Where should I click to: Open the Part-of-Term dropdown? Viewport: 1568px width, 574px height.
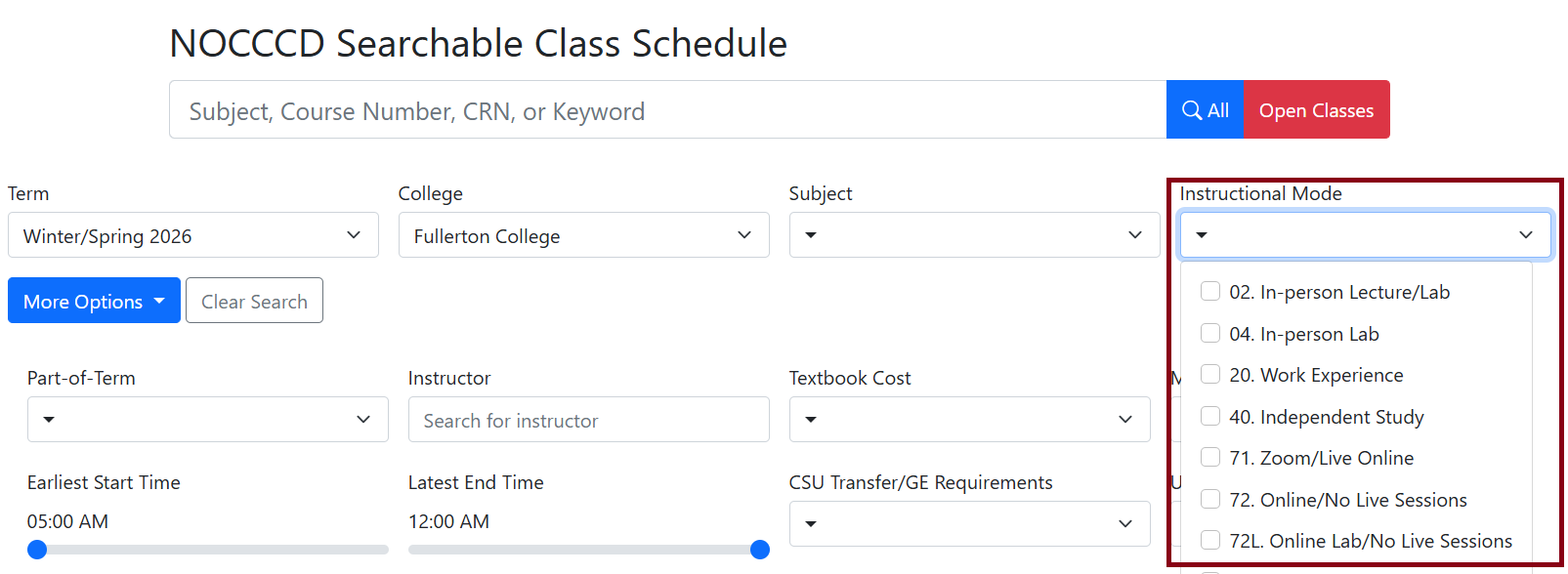click(x=207, y=420)
